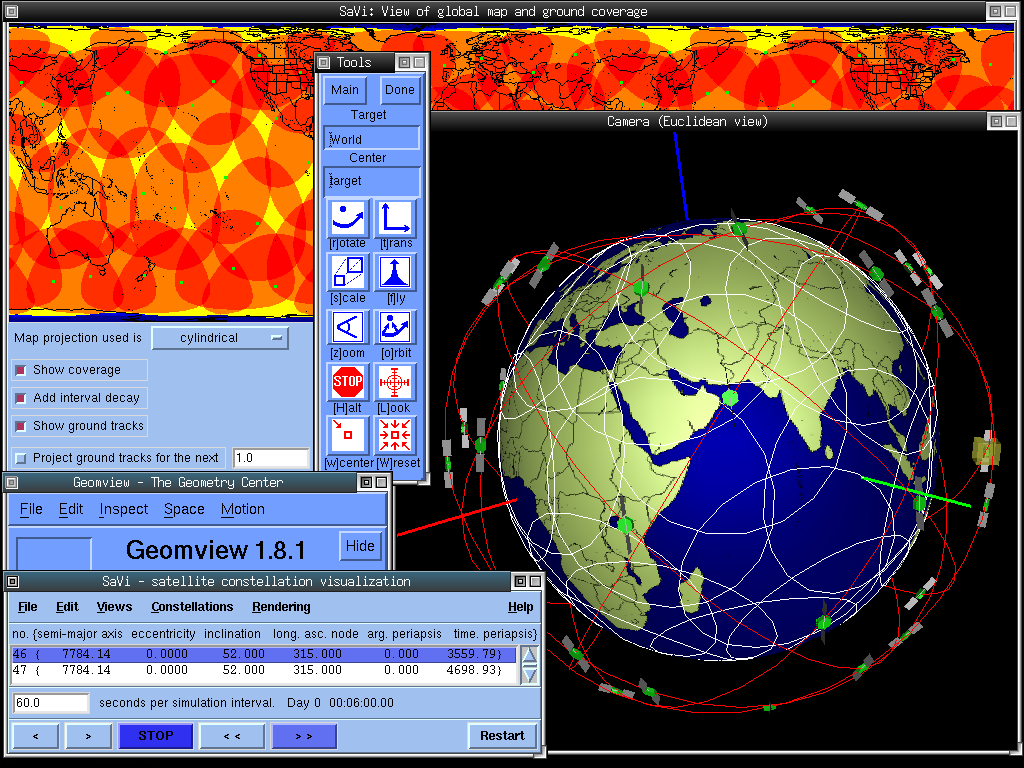The height and width of the screenshot is (768, 1024).
Task: Select the rotate tool icon
Action: [349, 219]
